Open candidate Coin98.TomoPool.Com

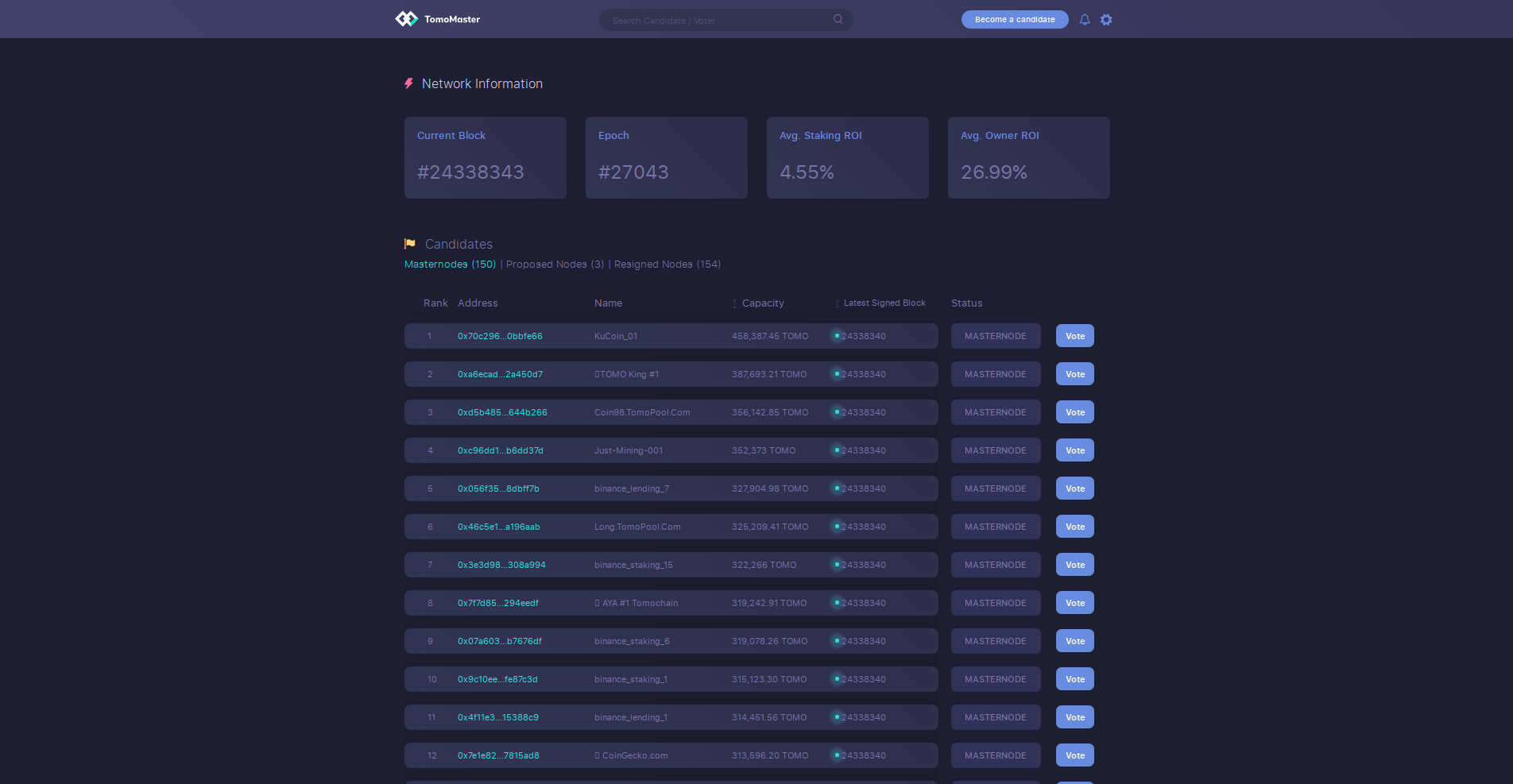pos(642,412)
